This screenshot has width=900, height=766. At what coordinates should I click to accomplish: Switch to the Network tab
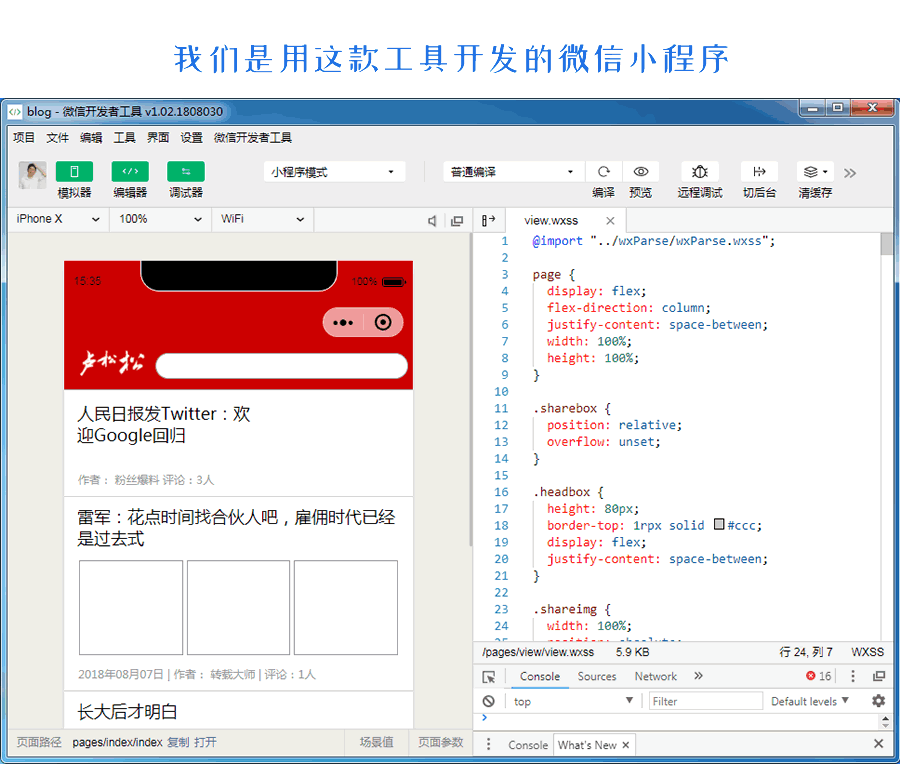pos(655,676)
